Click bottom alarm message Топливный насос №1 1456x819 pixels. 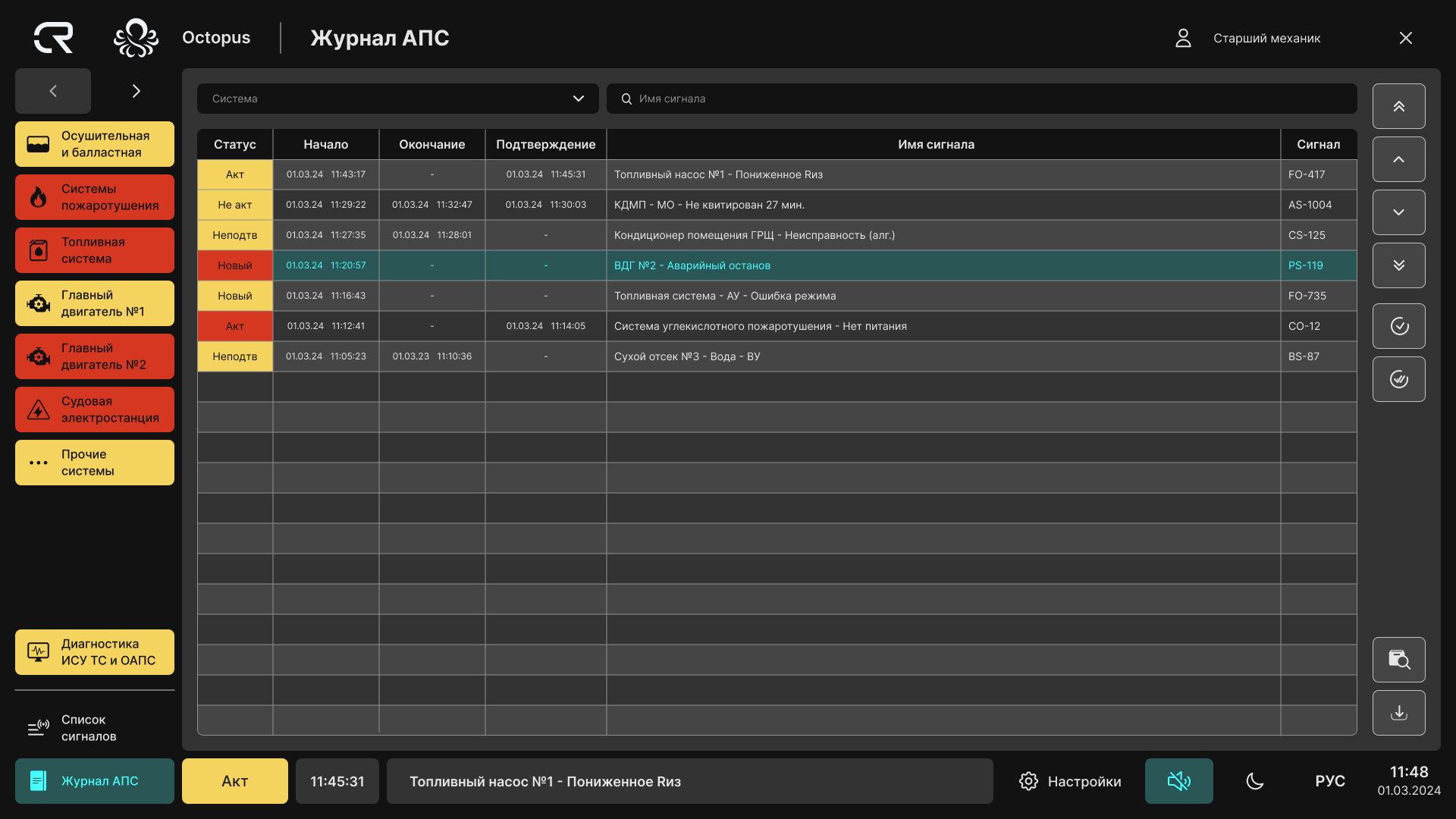pos(690,781)
